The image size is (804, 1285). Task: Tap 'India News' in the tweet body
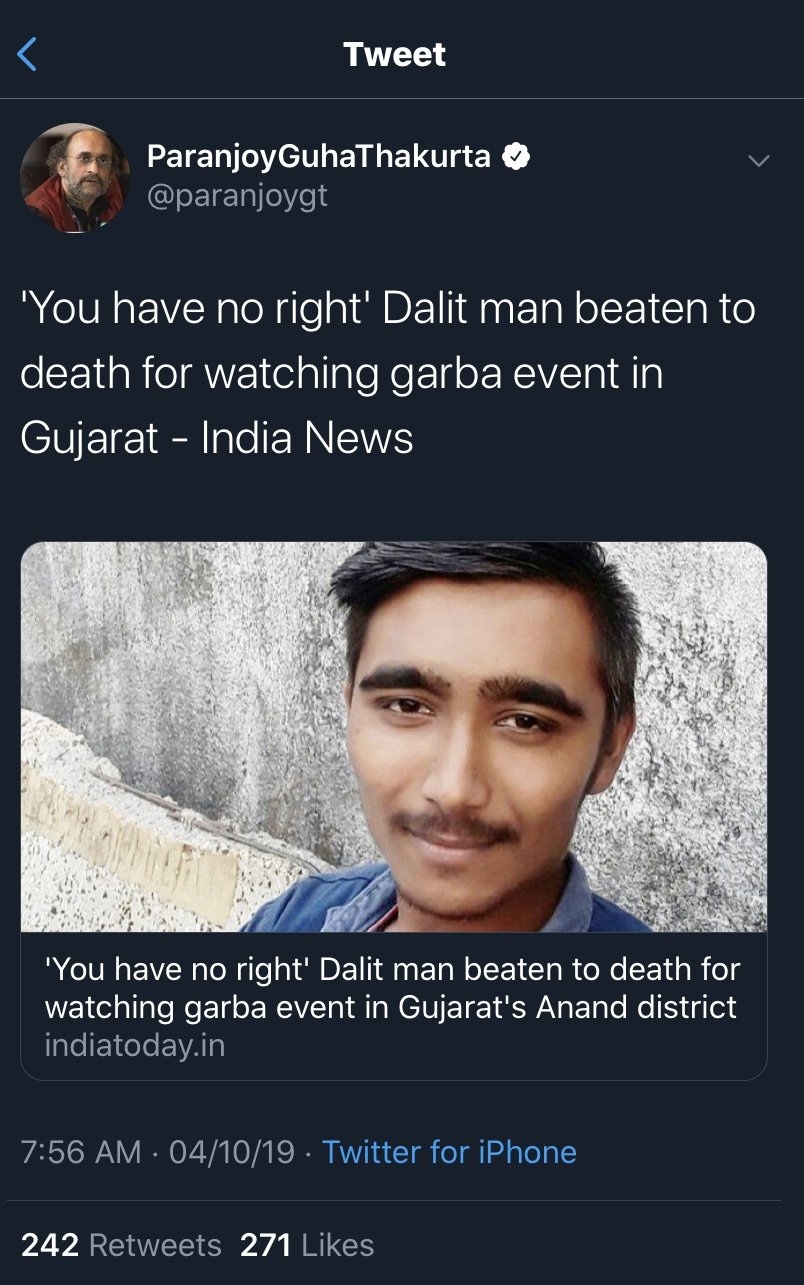pos(306,438)
